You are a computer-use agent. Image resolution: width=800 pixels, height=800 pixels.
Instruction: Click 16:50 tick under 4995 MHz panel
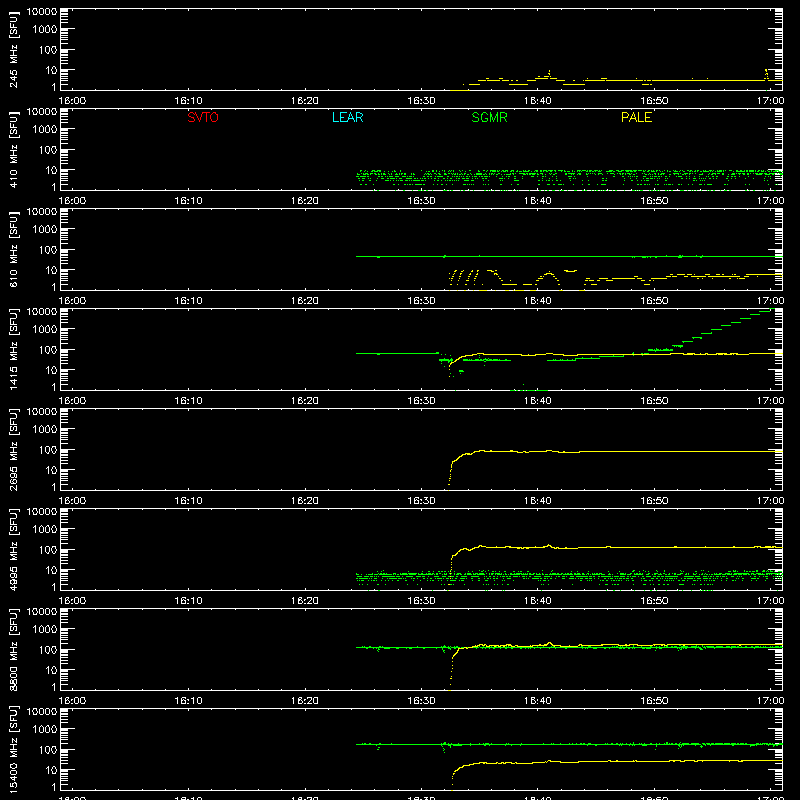[x=654, y=601]
